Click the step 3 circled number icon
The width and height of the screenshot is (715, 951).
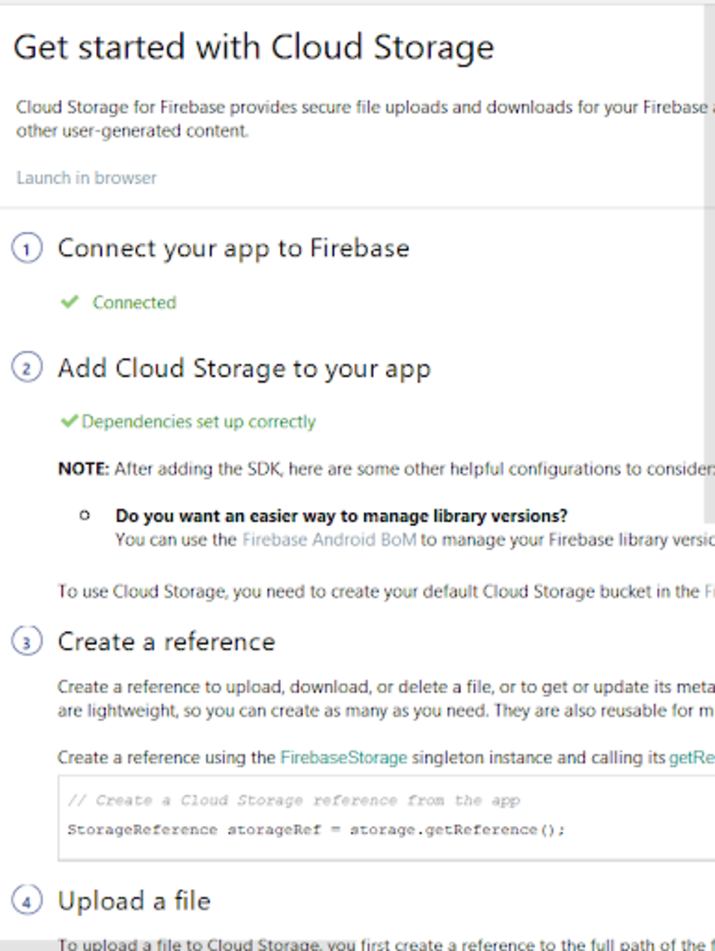(x=27, y=641)
